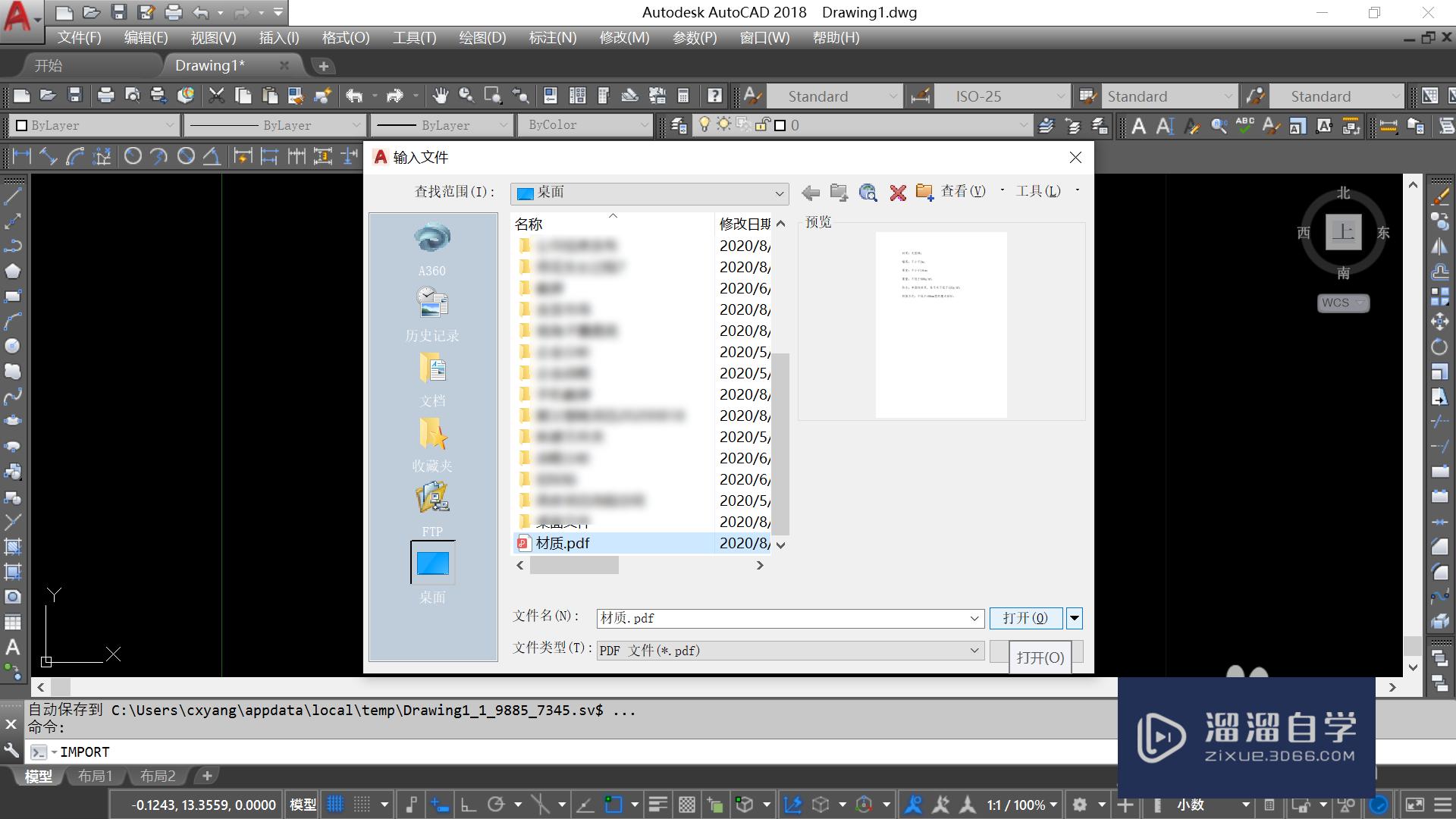Click the Plot printer icon in toolbar
This screenshot has width=1456, height=819.
tap(105, 96)
